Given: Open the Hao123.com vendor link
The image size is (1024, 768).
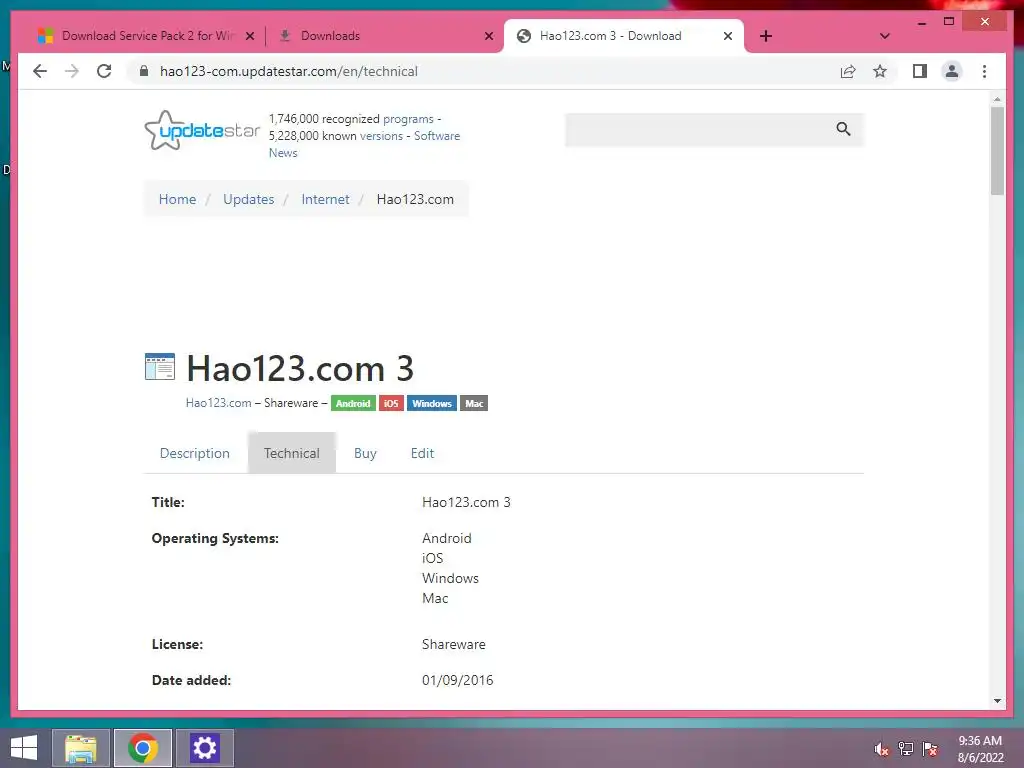Looking at the screenshot, I should (x=218, y=403).
